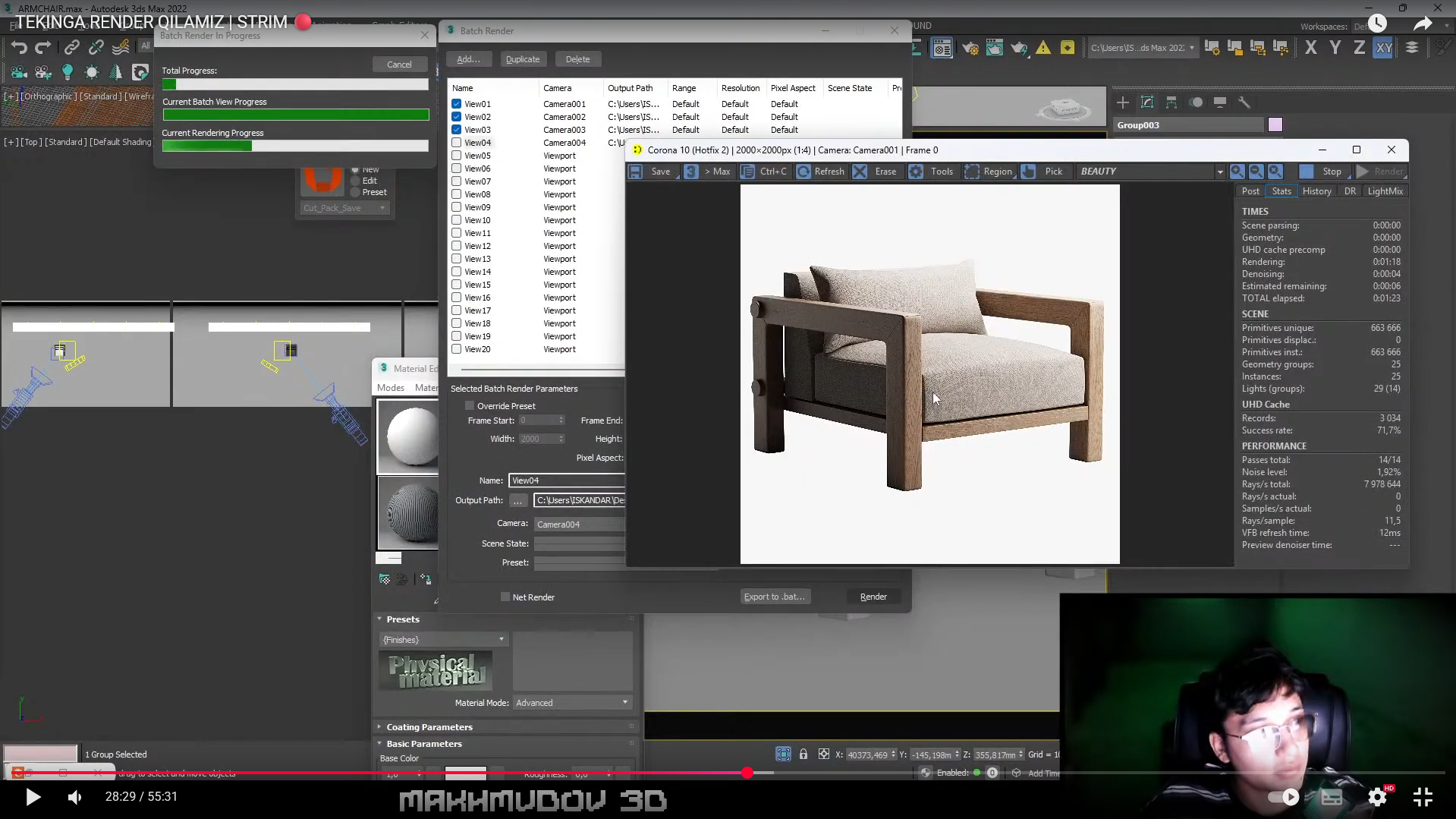This screenshot has width=1456, height=819.
Task: Enable Net Render checkbox
Action: (505, 597)
